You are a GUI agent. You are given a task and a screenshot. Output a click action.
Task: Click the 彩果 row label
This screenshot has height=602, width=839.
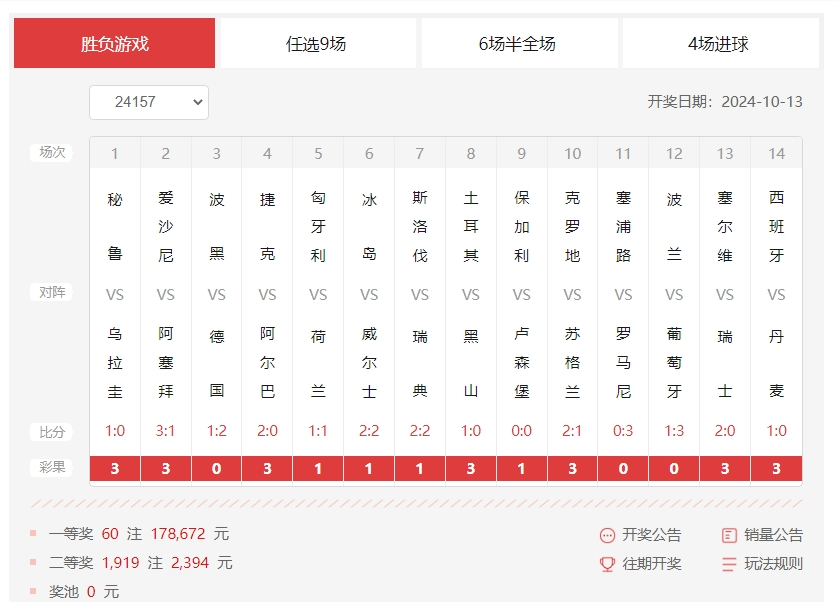coord(52,467)
